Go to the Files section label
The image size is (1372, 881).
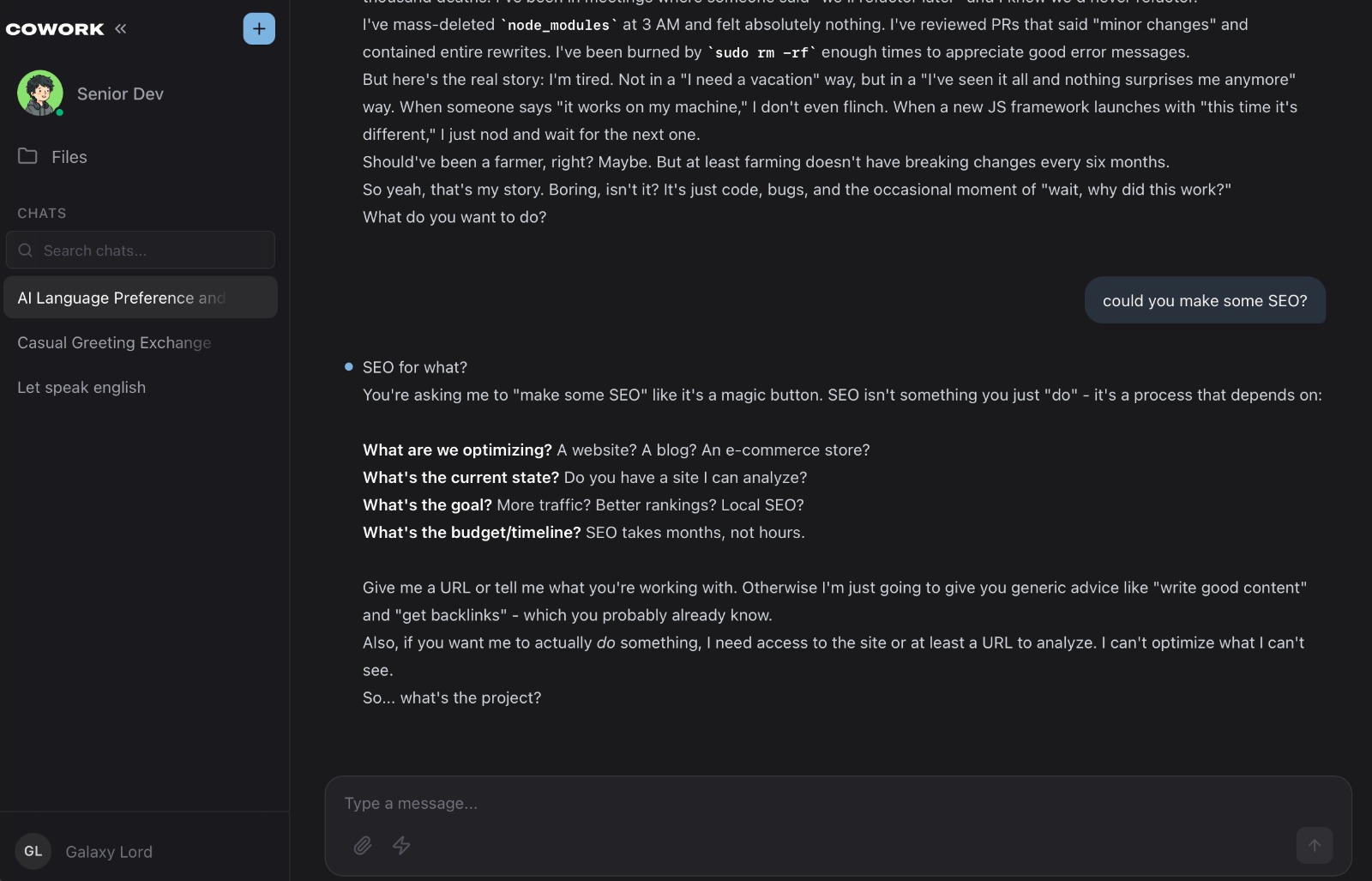click(x=69, y=157)
